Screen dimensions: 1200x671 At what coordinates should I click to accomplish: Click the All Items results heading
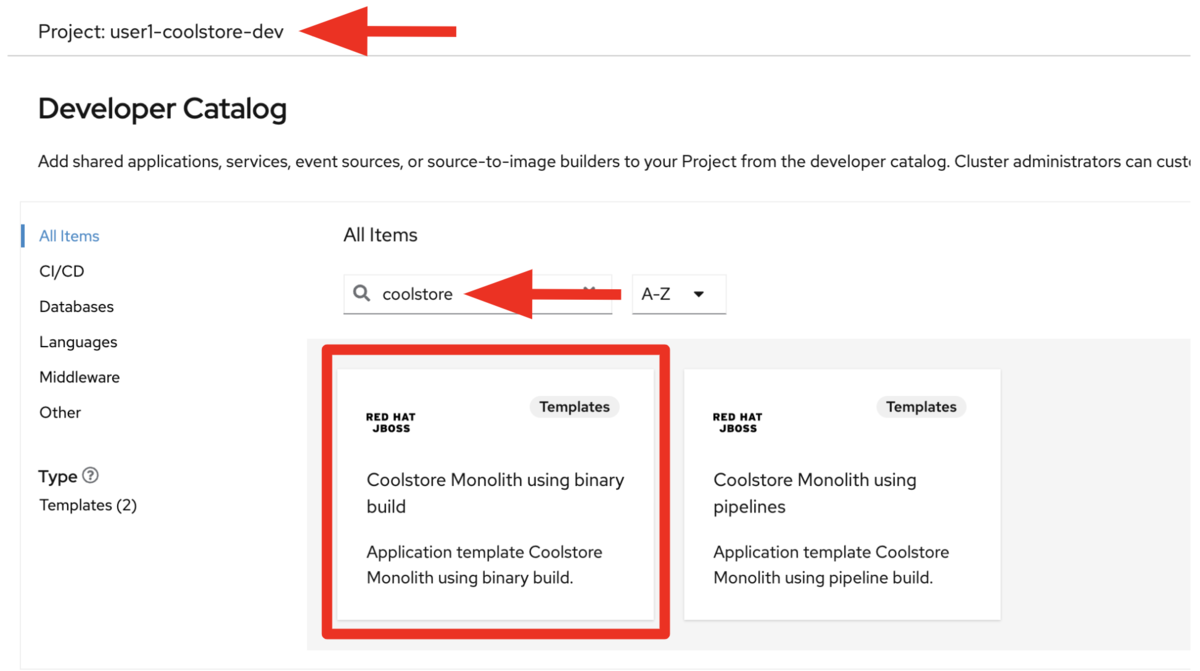380,235
